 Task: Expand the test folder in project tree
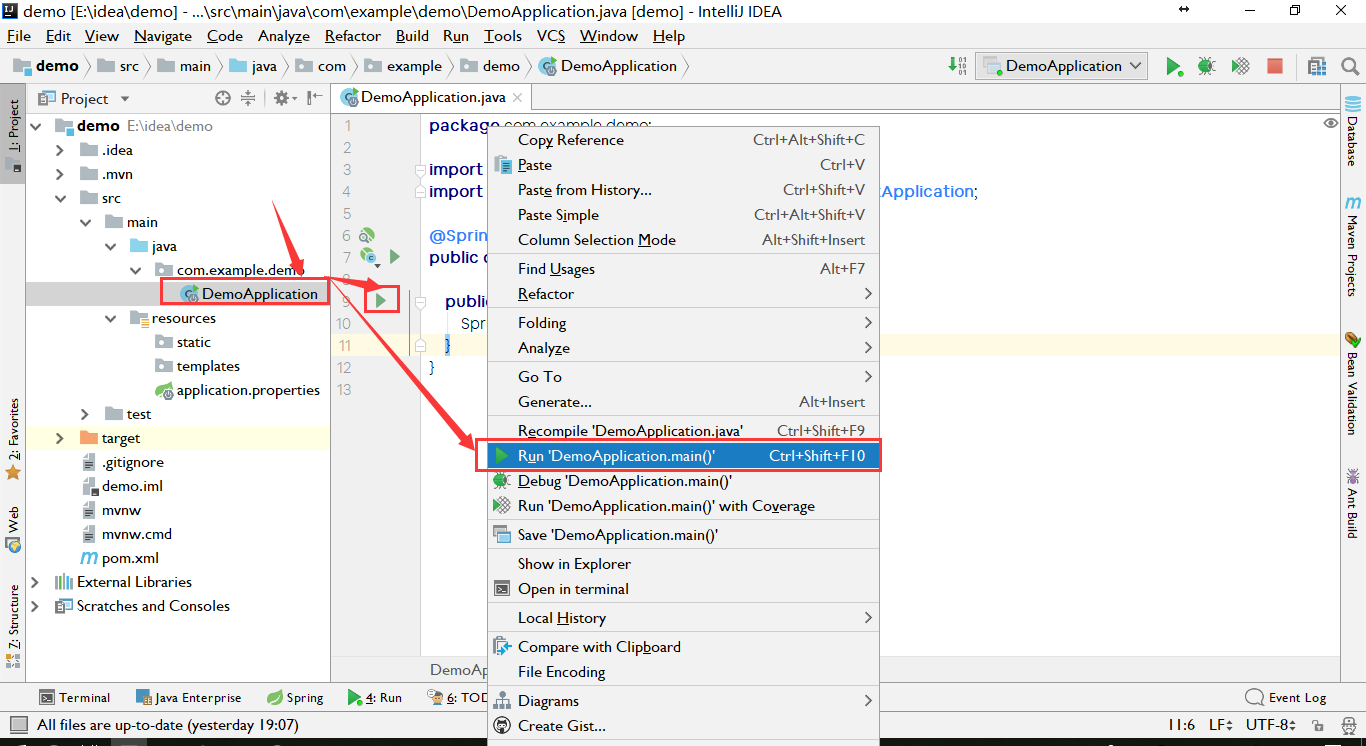click(x=85, y=414)
